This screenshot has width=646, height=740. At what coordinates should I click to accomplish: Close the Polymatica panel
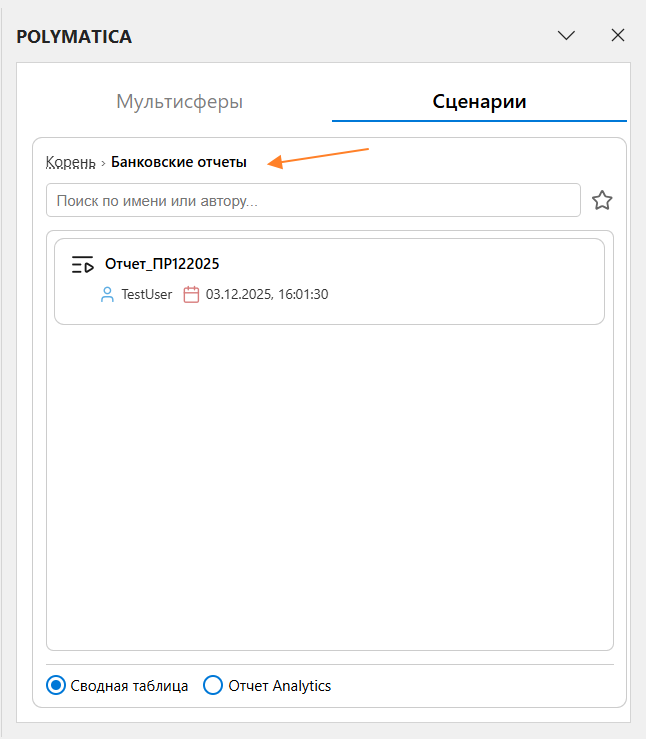pyautogui.click(x=618, y=36)
